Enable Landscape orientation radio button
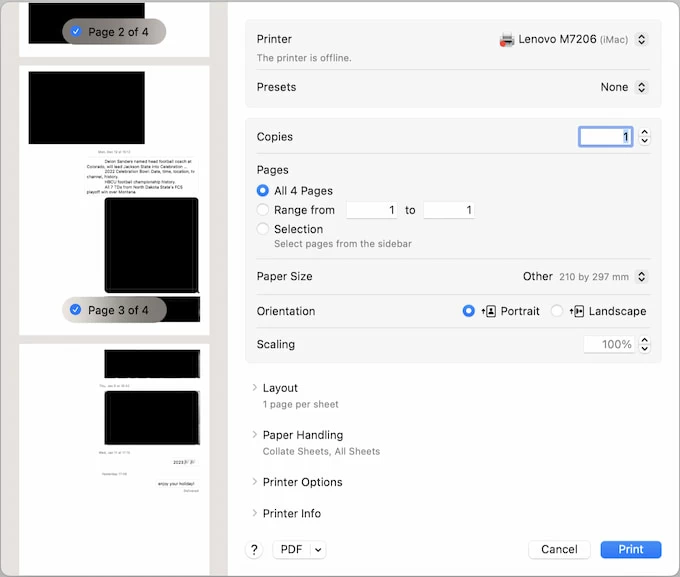The width and height of the screenshot is (680, 577). [557, 311]
